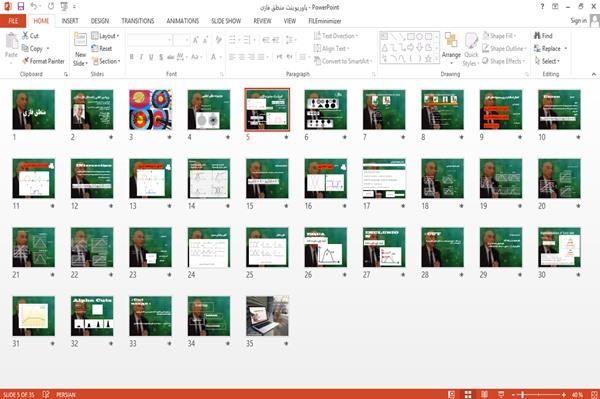The image size is (600, 399).
Task: Switch to the TRANSITIONS tab
Action: click(138, 21)
